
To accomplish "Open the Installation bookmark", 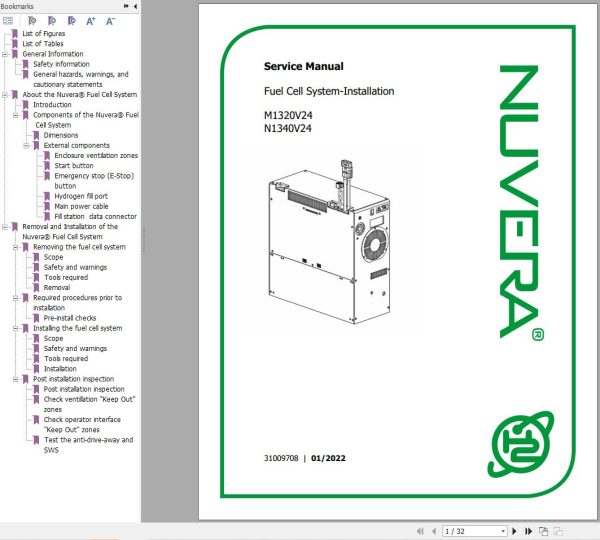I will pos(60,369).
